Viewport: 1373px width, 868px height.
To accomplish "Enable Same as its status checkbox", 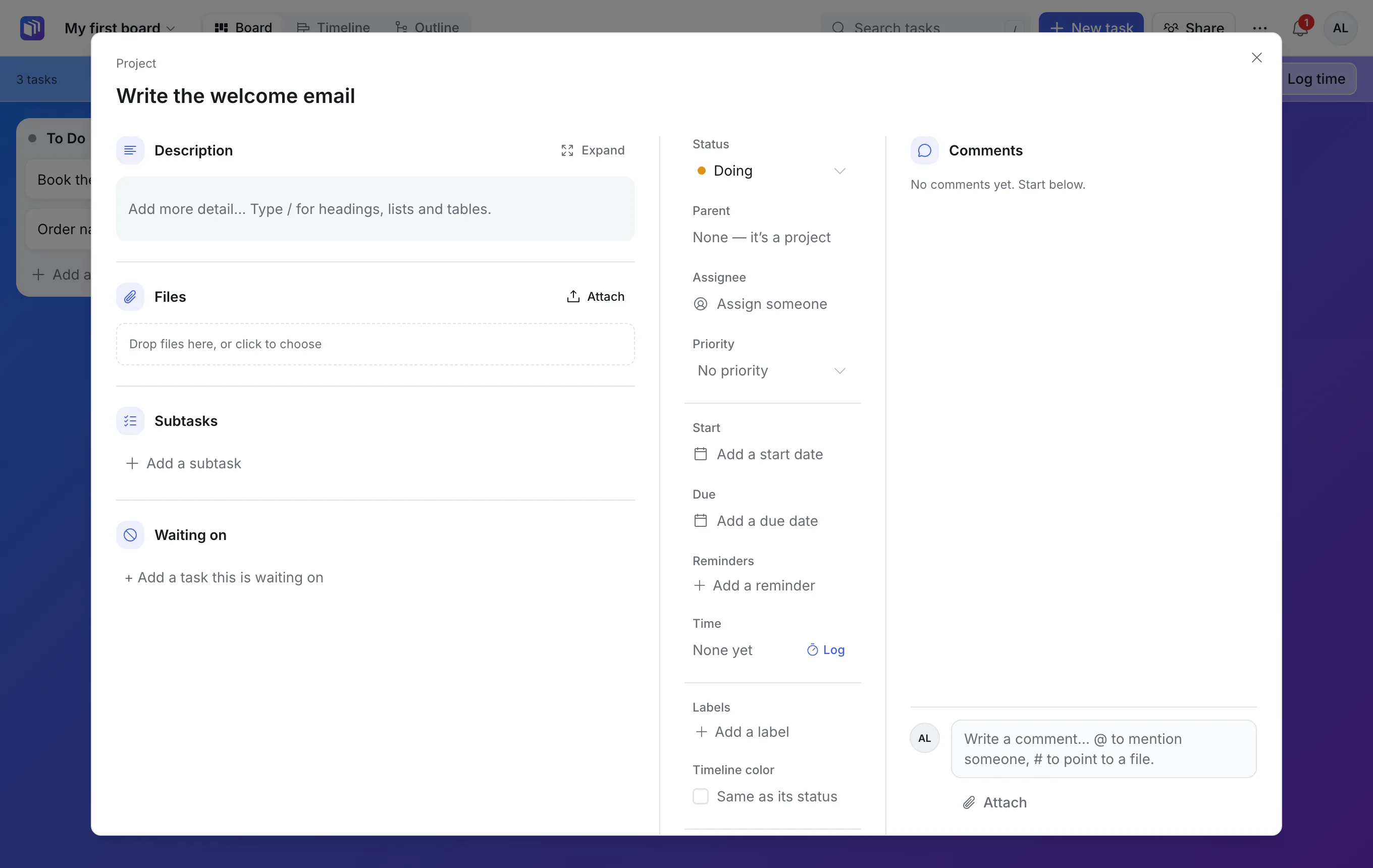I will (700, 796).
